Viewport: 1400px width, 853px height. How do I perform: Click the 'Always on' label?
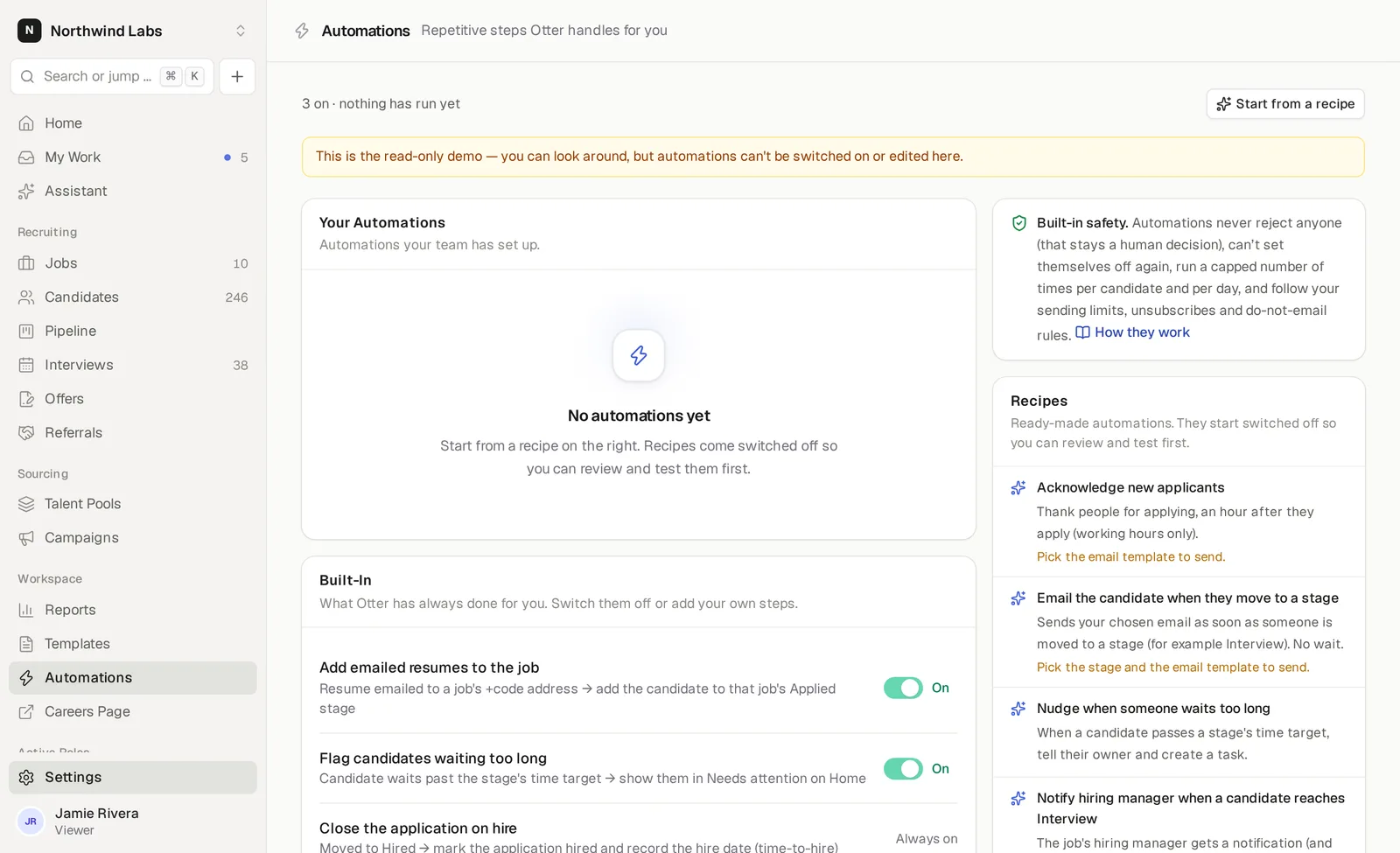(x=927, y=839)
